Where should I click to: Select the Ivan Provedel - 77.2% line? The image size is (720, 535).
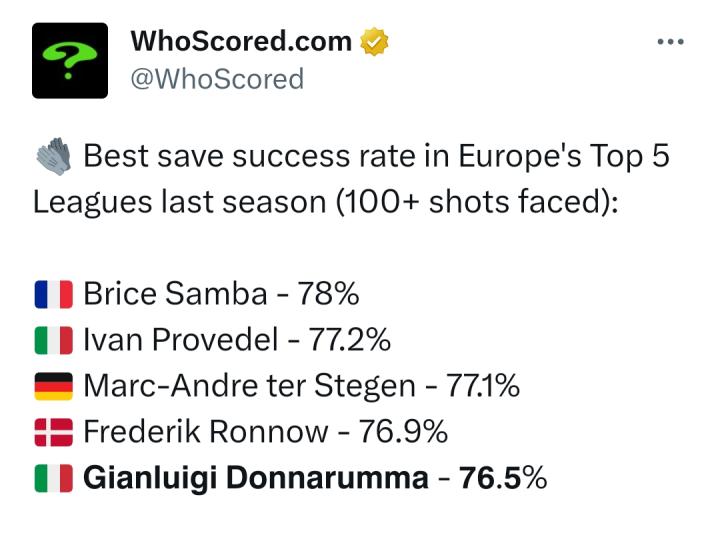click(236, 340)
